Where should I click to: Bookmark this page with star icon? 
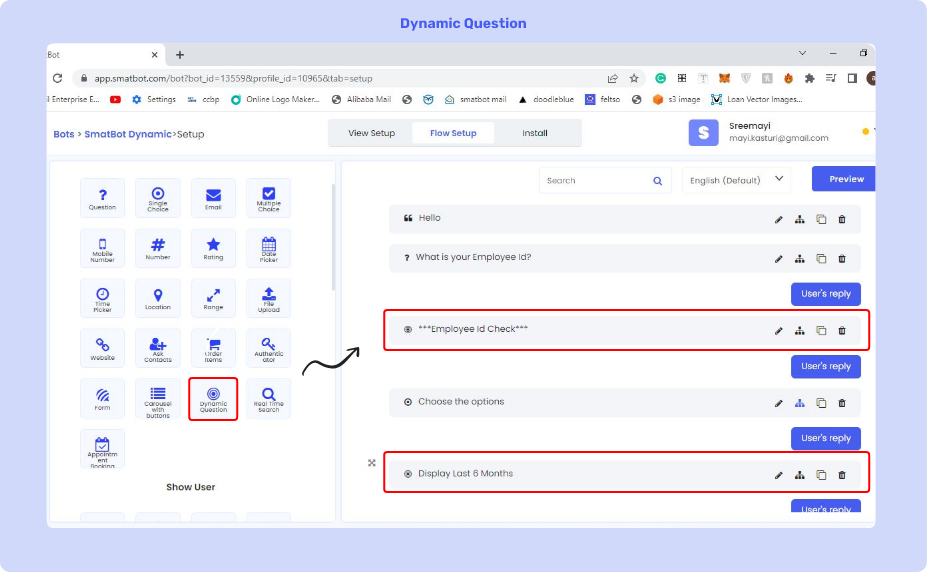tap(634, 78)
